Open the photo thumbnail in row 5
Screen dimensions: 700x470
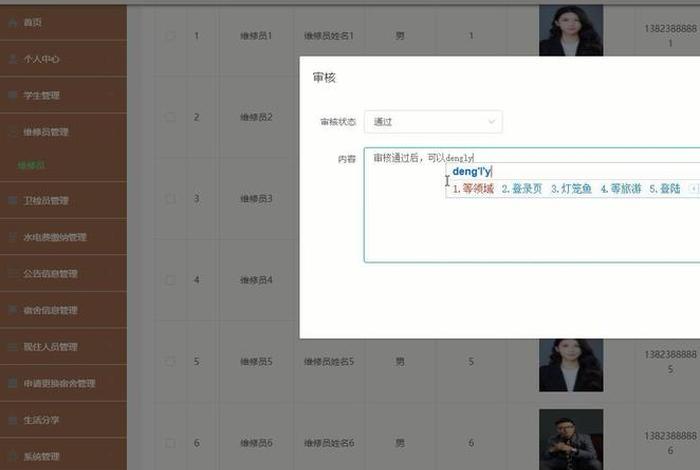pyautogui.click(x=571, y=365)
